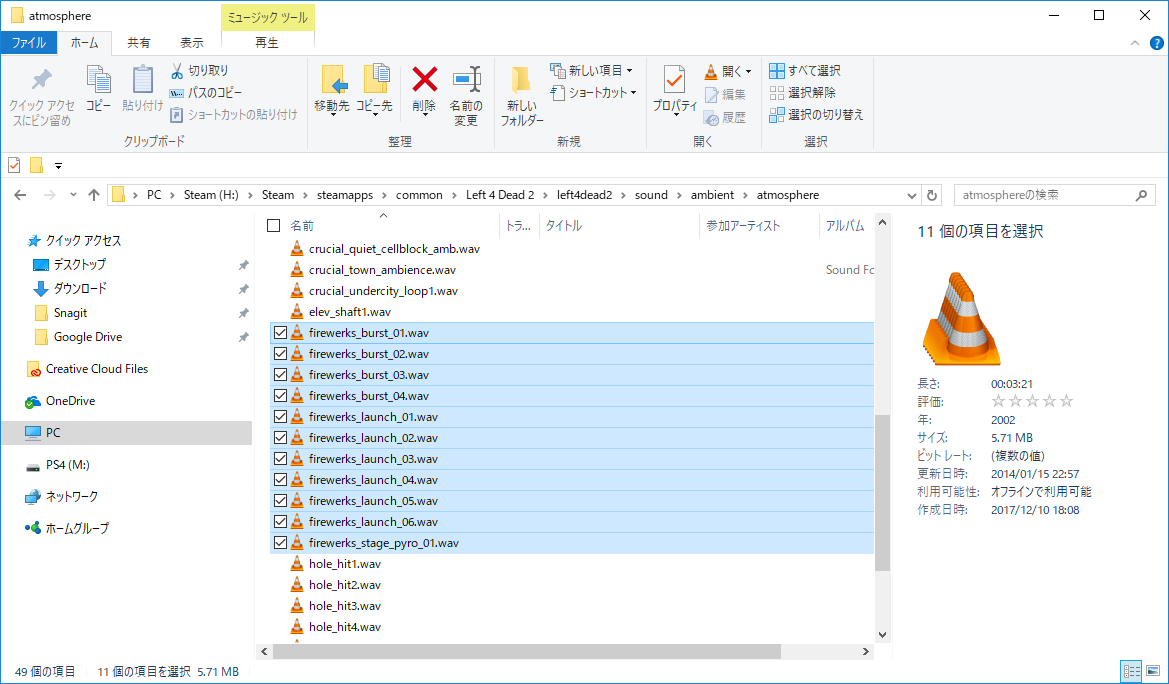Click the Edit (編集) ribbon item

click(x=725, y=94)
